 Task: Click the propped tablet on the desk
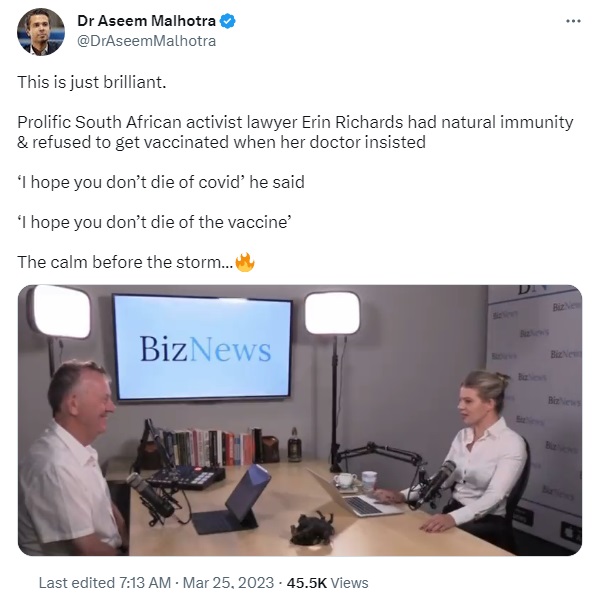click(x=231, y=500)
